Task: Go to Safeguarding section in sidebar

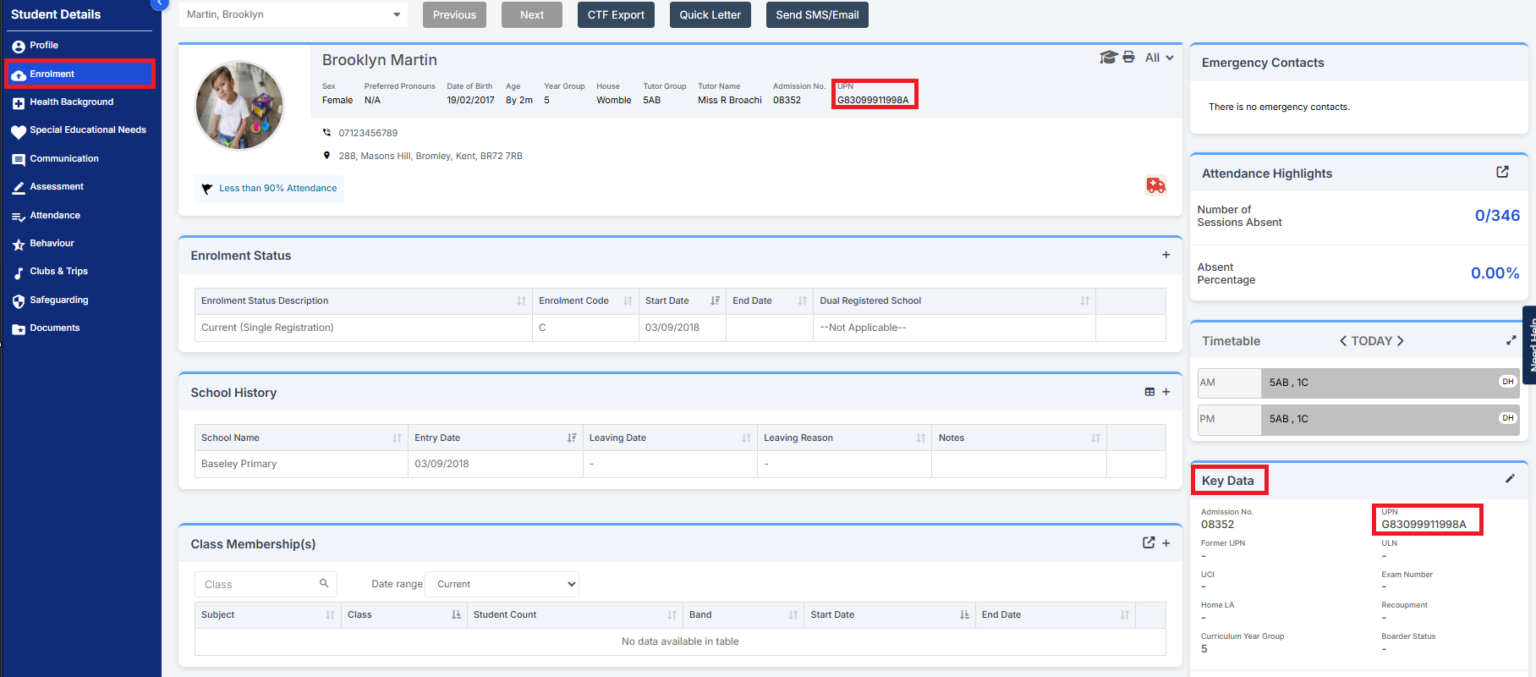Action: [58, 300]
